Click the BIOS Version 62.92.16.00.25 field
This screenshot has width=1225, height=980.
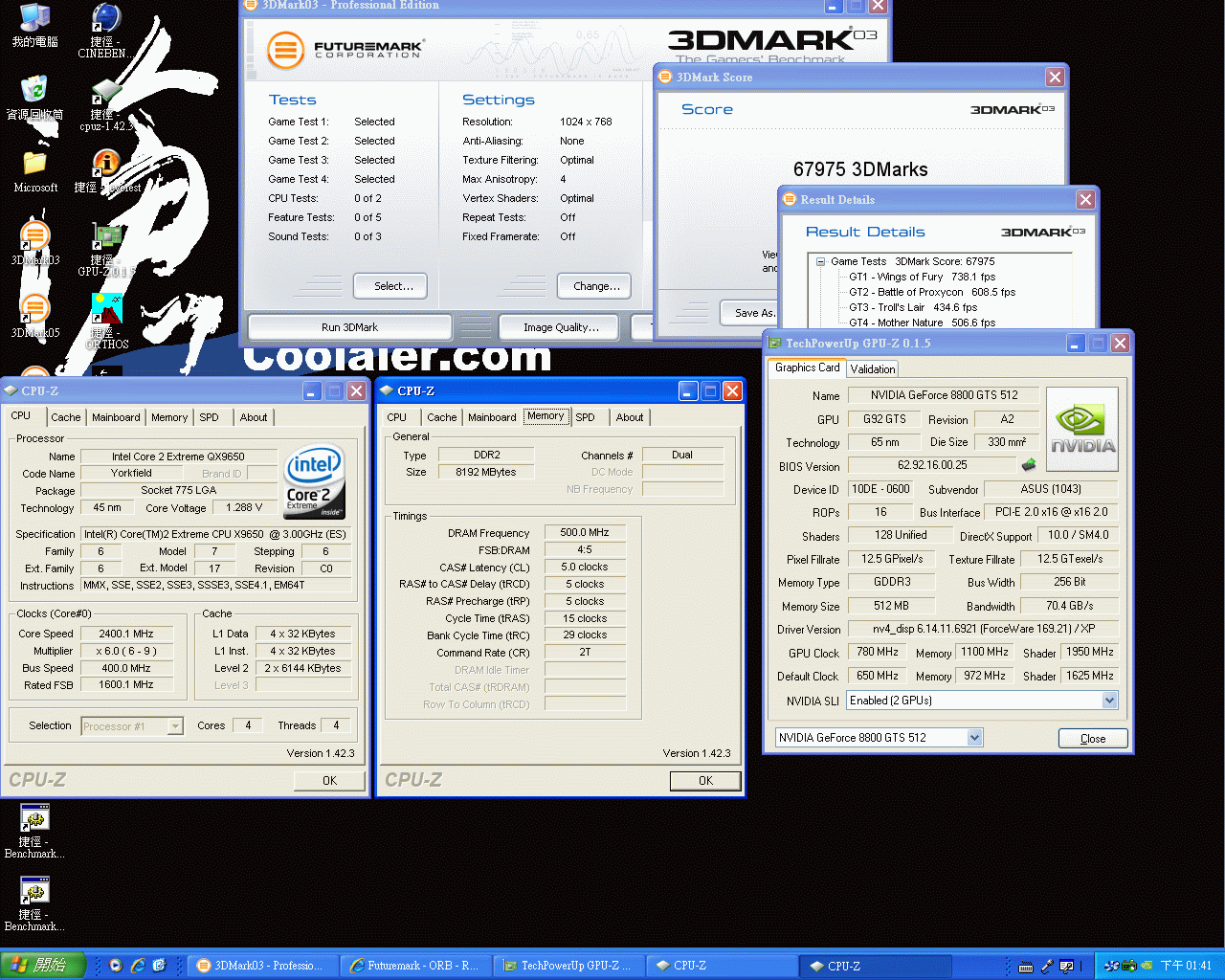(932, 465)
